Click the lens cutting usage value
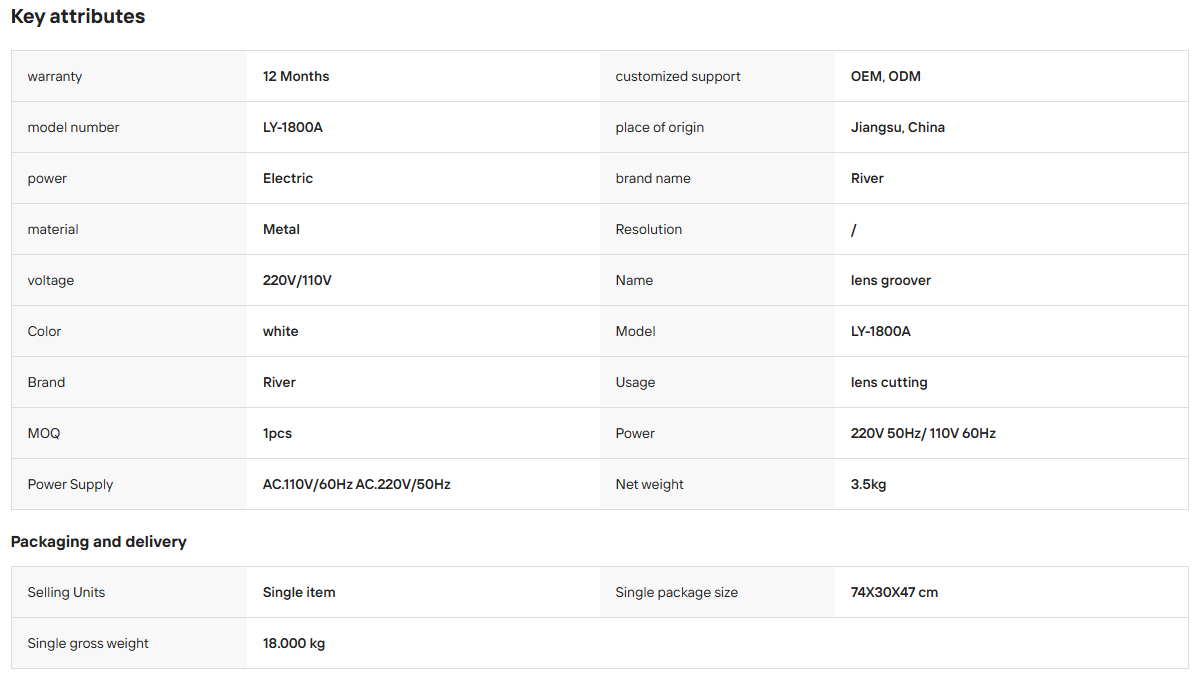1197x677 pixels. pos(889,382)
